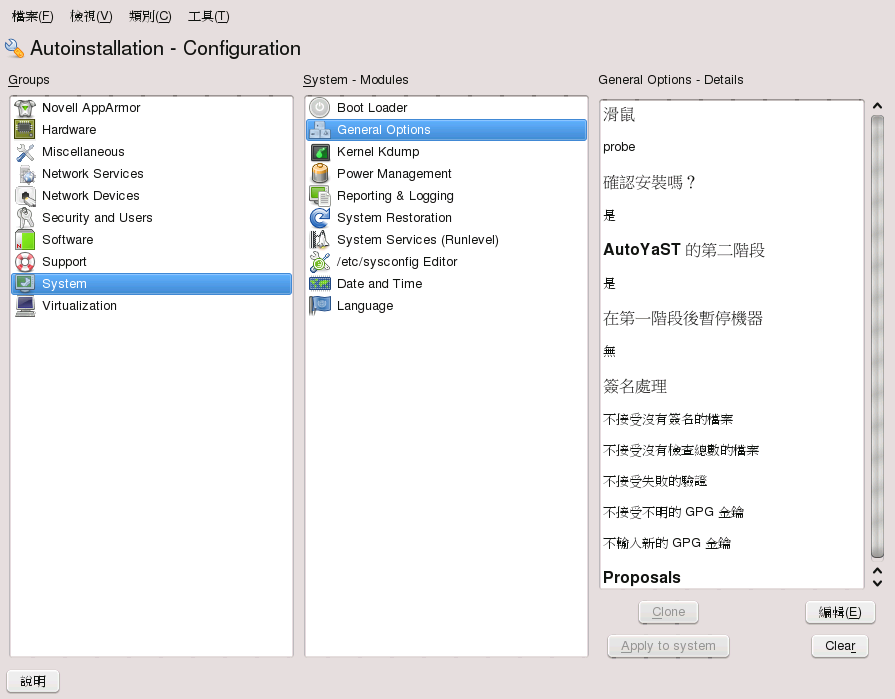Click the Apply to system button
Screen dimensions: 895x699
click(x=668, y=646)
